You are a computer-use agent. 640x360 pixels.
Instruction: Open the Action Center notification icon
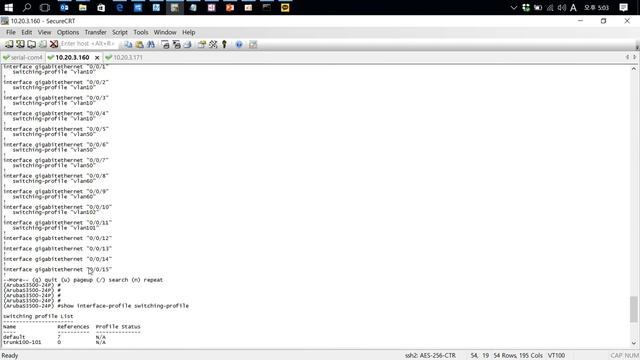point(623,7)
